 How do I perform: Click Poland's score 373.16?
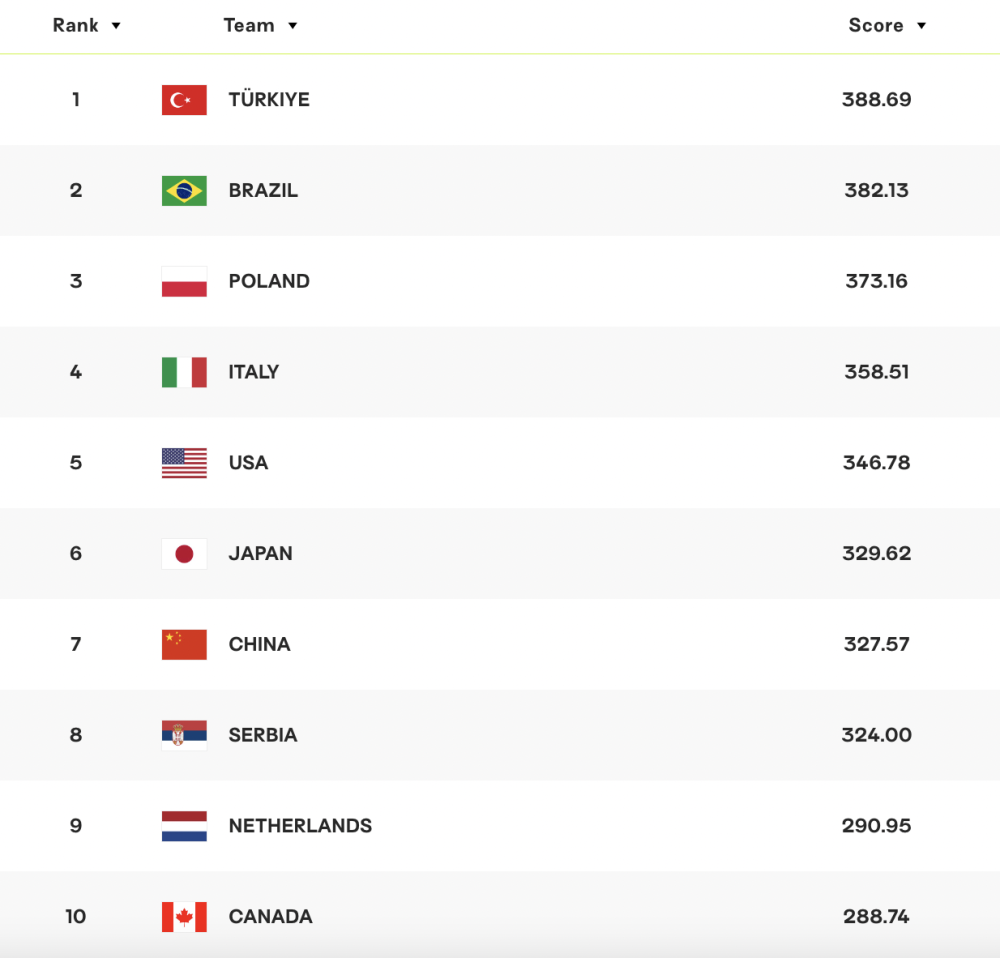tap(876, 282)
